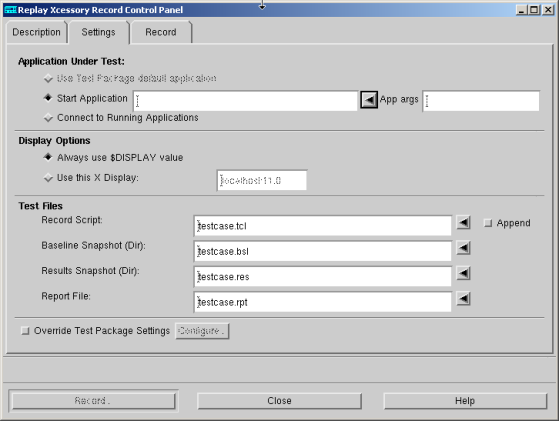Click the Report File testcase.rpt field
This screenshot has width=559, height=421.
(x=323, y=302)
